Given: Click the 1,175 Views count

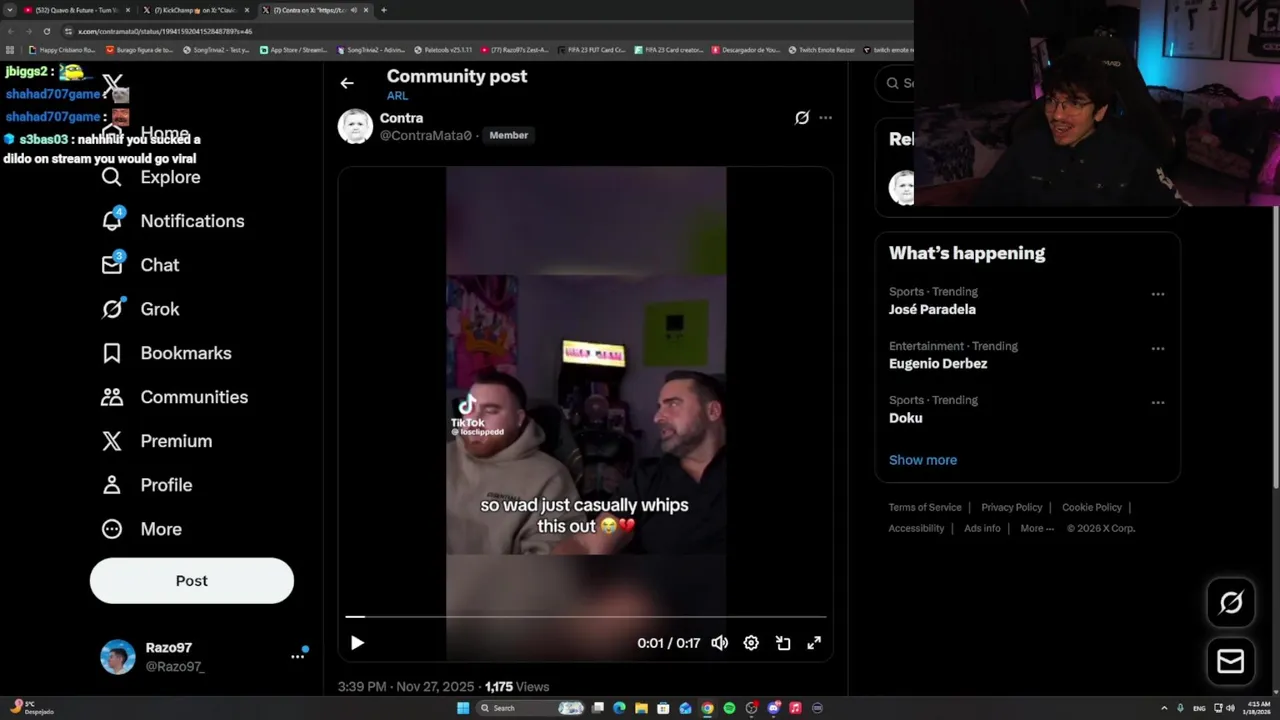Looking at the screenshot, I should click(517, 687).
